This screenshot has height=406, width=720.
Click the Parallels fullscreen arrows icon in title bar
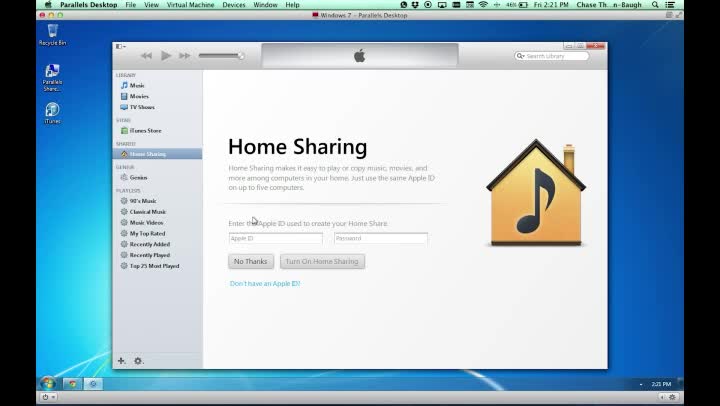pyautogui.click(x=679, y=15)
